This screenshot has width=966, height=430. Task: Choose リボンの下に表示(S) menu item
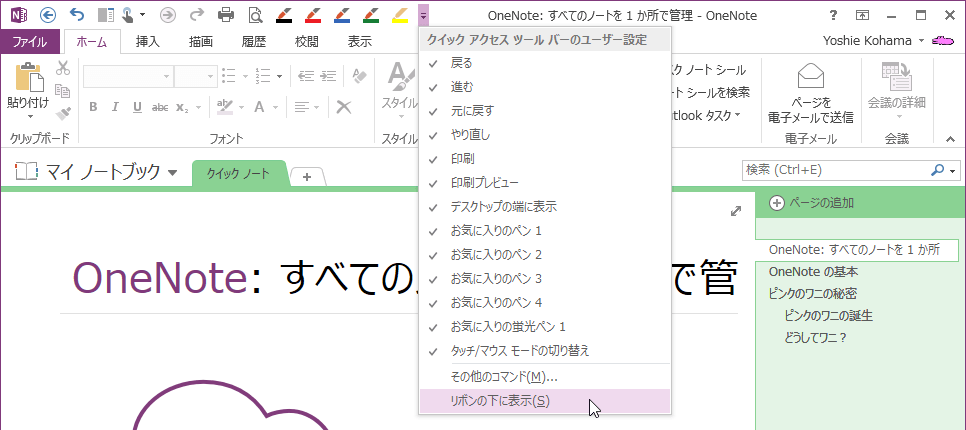(545, 401)
